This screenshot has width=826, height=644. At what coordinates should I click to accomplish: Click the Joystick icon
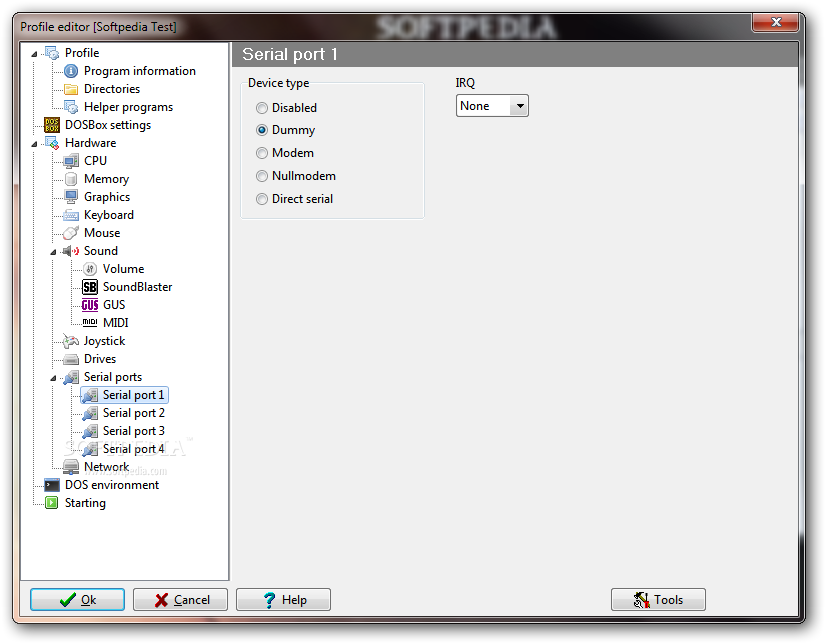71,341
